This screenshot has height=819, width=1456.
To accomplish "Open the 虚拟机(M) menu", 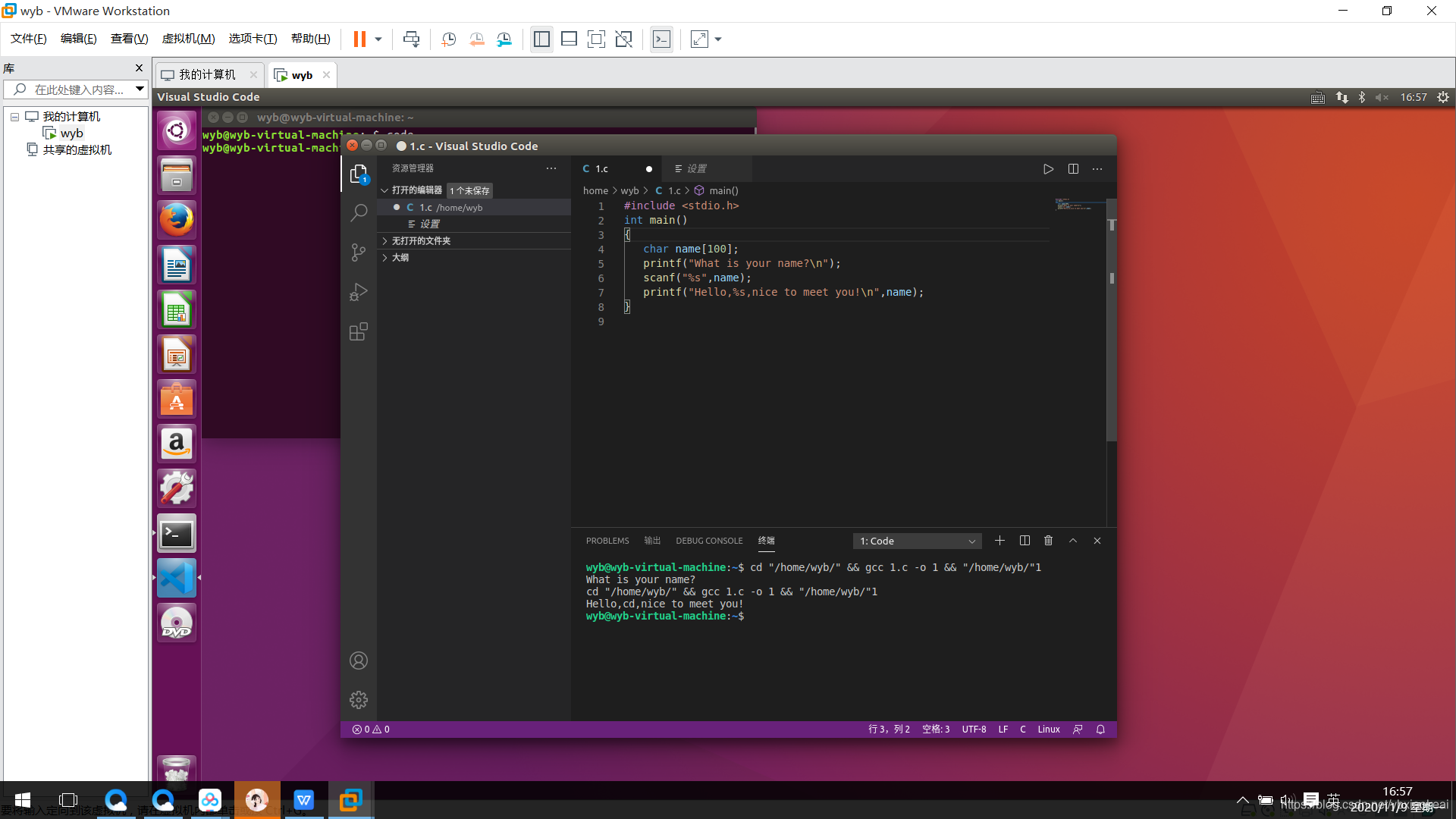I will click(188, 39).
